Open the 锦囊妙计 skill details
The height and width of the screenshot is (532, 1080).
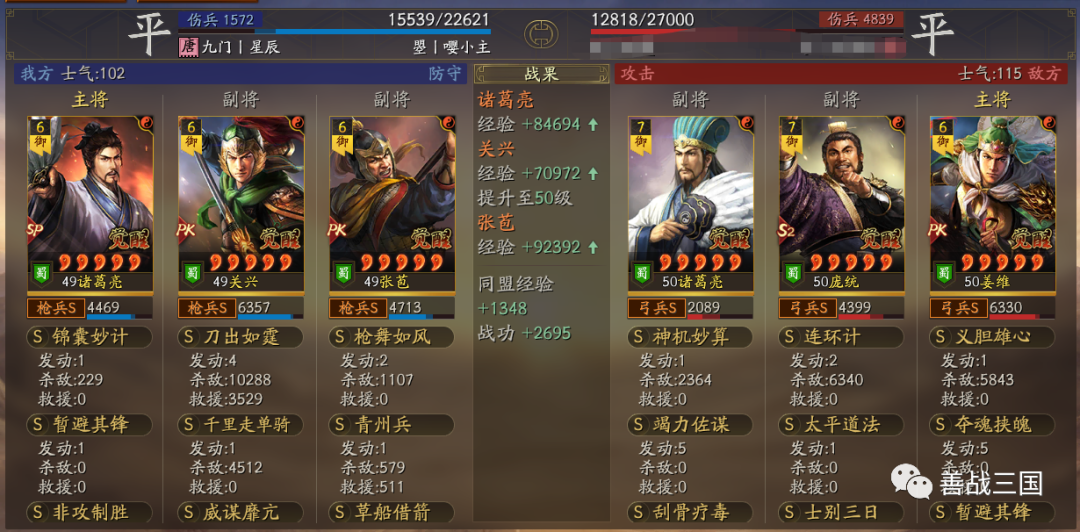point(88,337)
